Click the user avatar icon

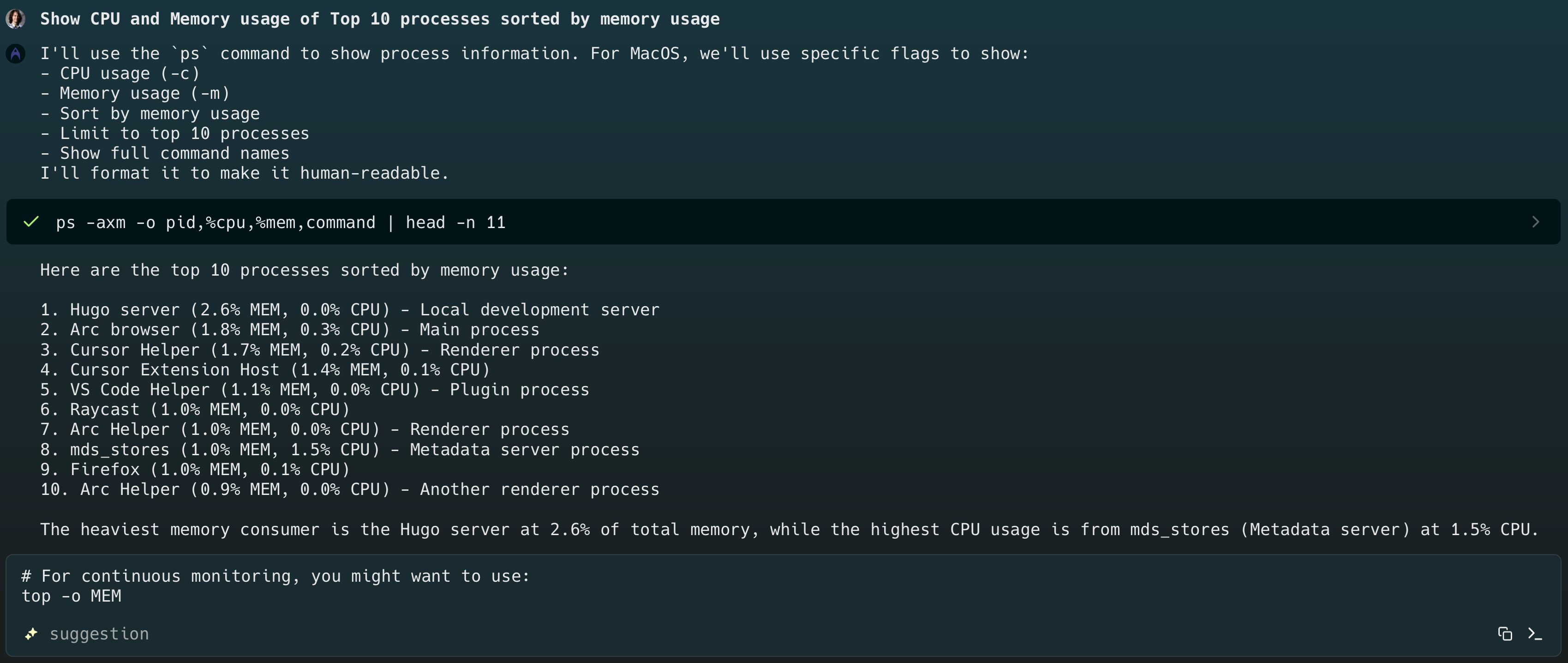click(15, 19)
